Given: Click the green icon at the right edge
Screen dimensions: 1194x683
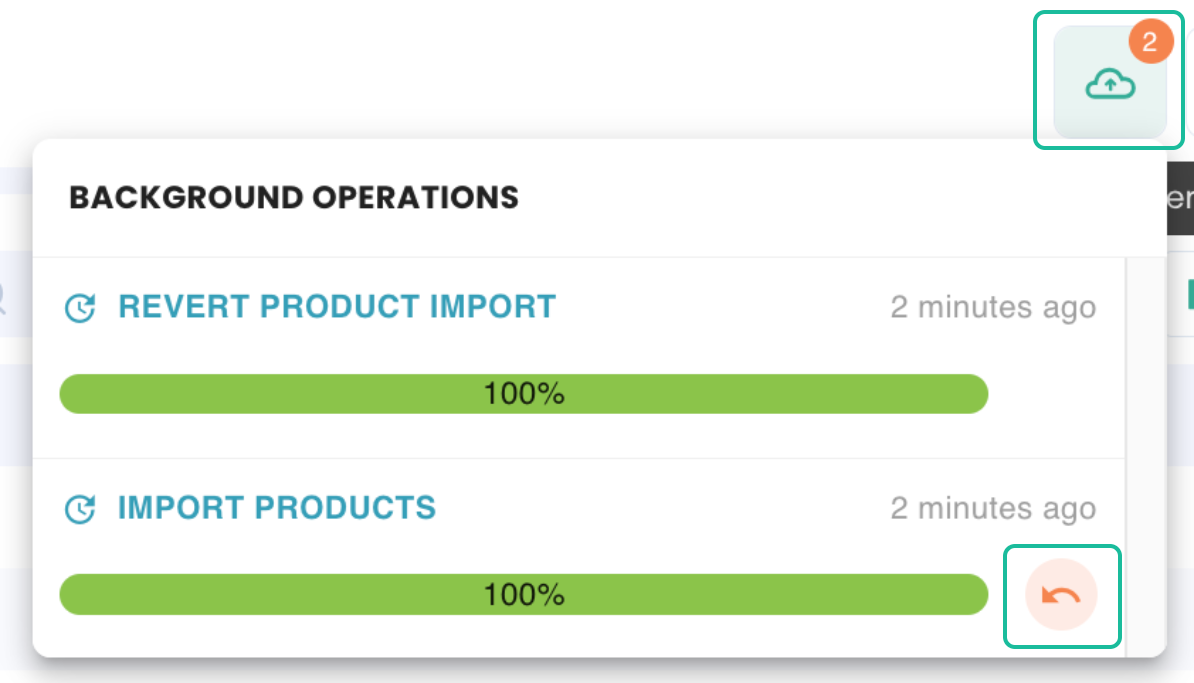Looking at the screenshot, I should tap(1189, 295).
